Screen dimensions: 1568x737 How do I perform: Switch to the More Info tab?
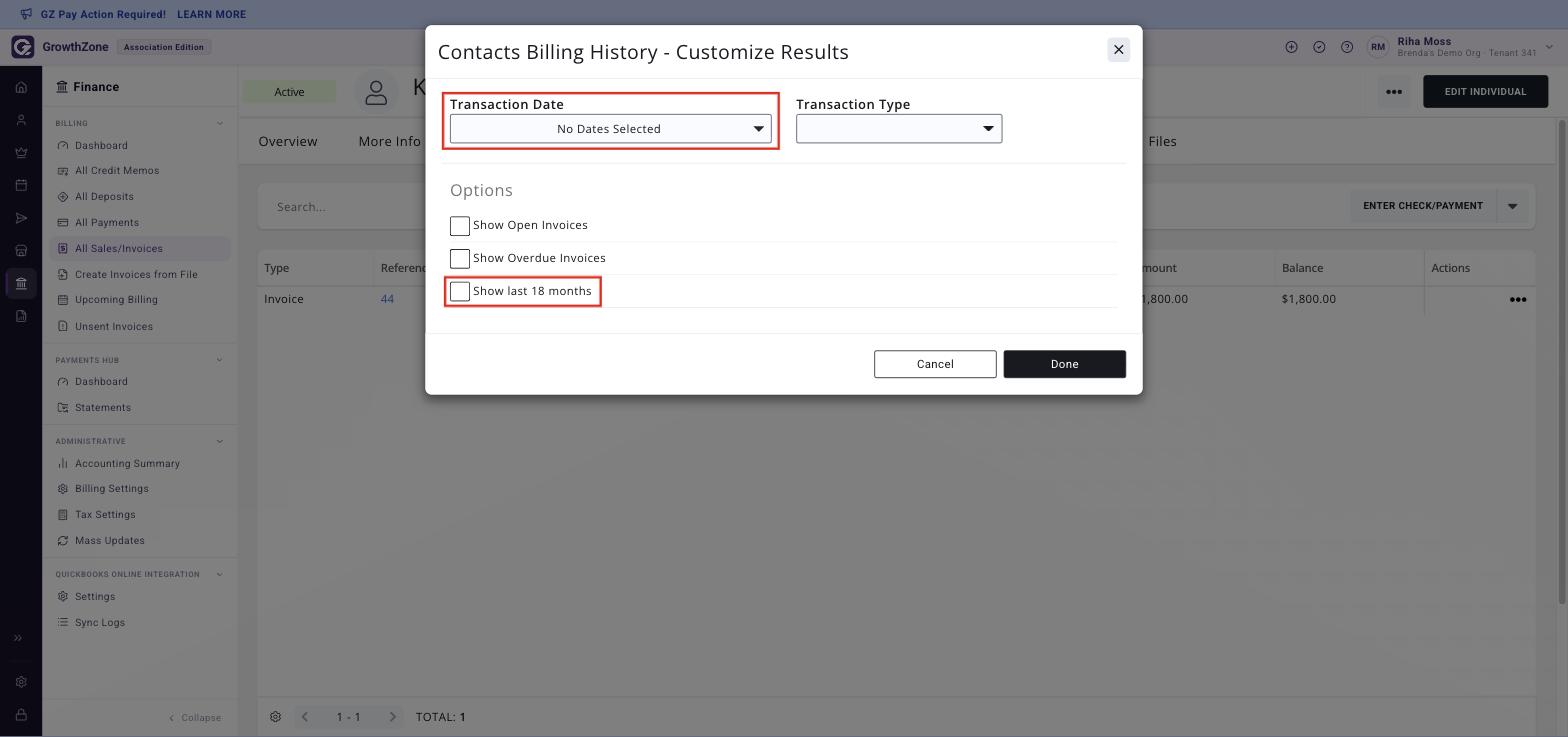[x=389, y=142]
